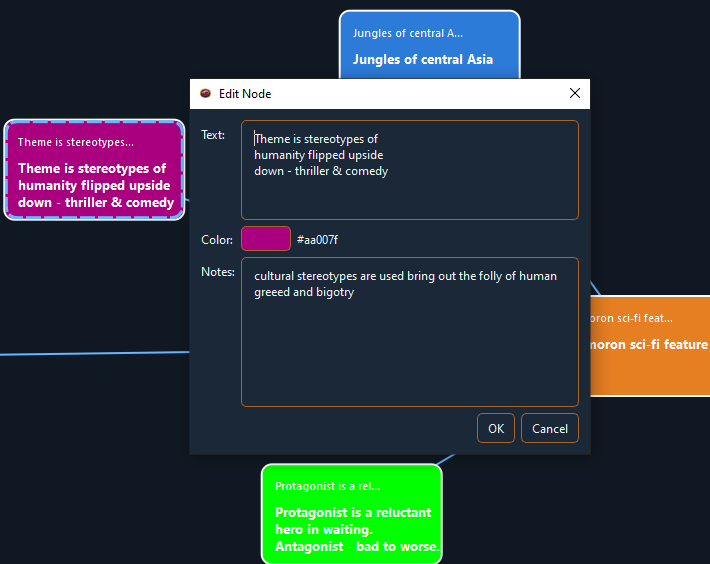Click the #aa007f color hex value
Viewport: 710px width, 564px height.
[x=317, y=240]
